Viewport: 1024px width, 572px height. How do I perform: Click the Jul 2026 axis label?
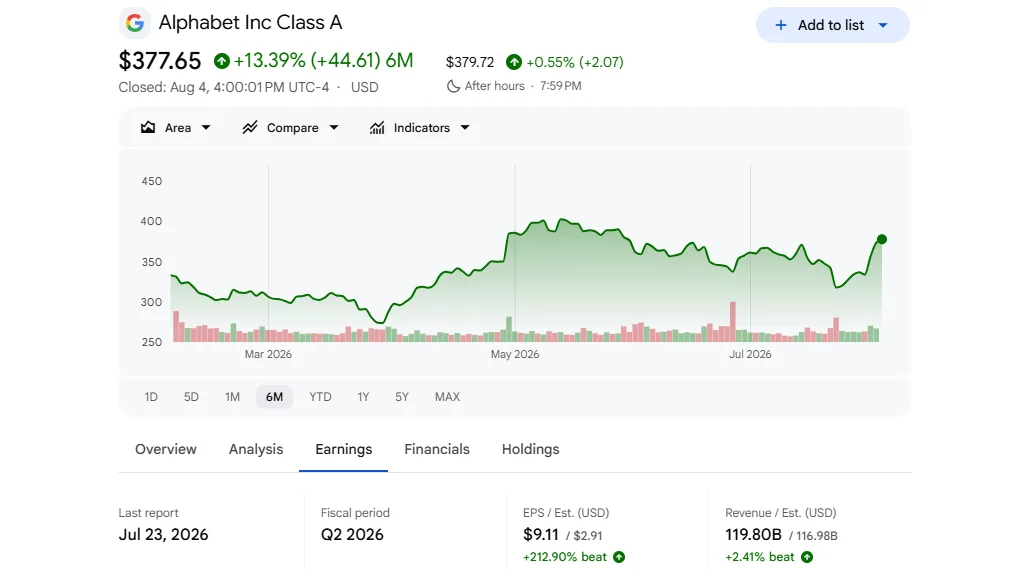(x=750, y=355)
